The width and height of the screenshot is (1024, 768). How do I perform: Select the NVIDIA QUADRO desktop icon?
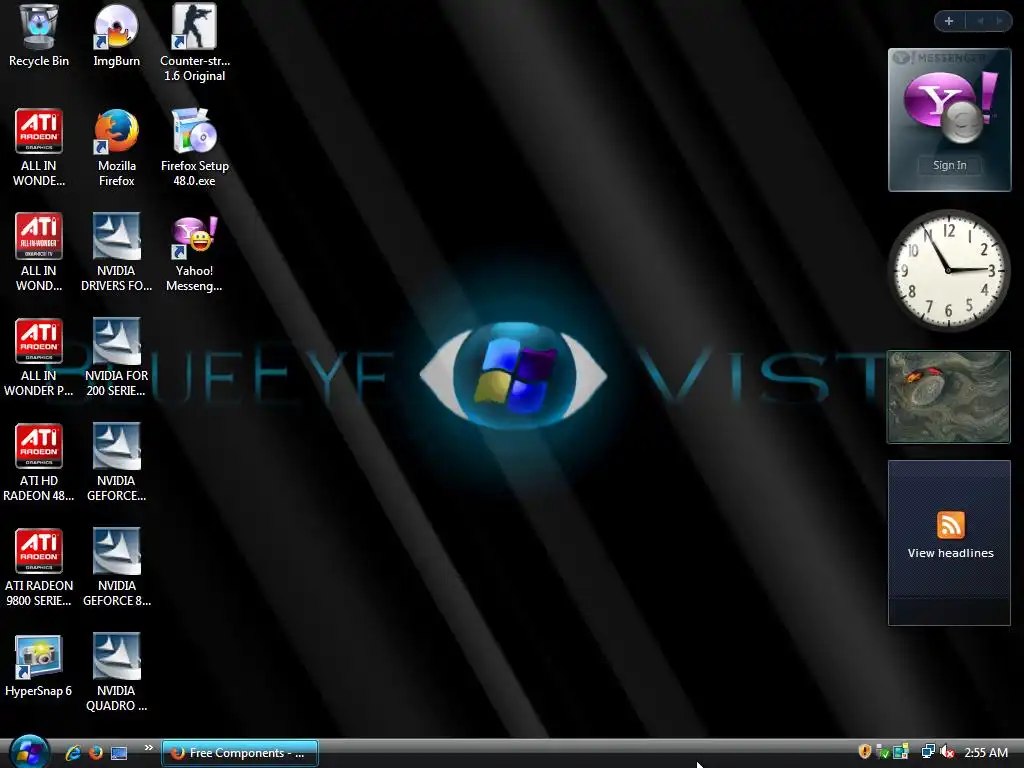116,673
